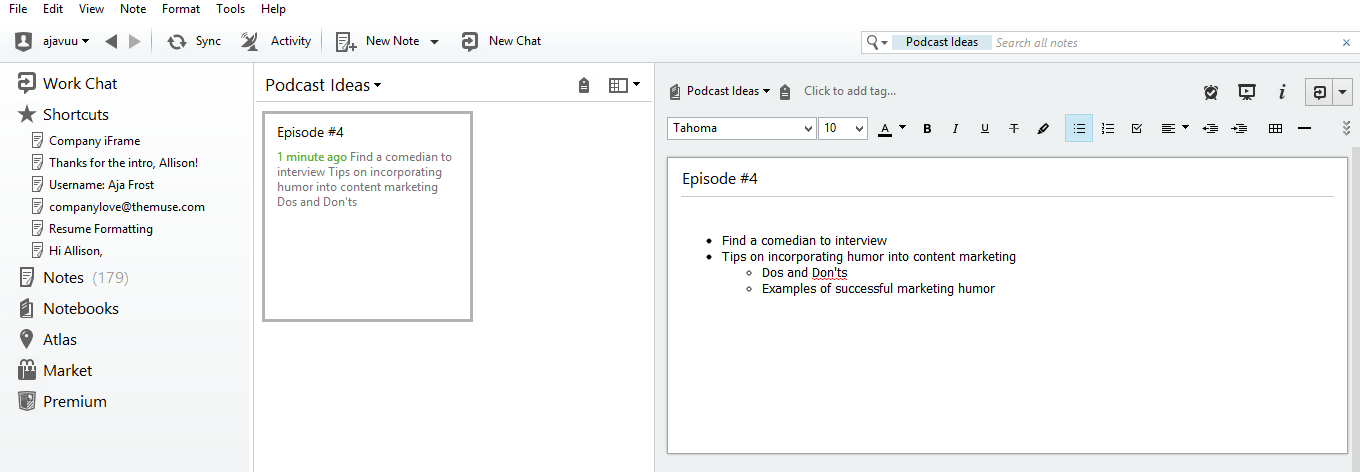
Task: Decrease indent of the bullet
Action: pos(1210,128)
